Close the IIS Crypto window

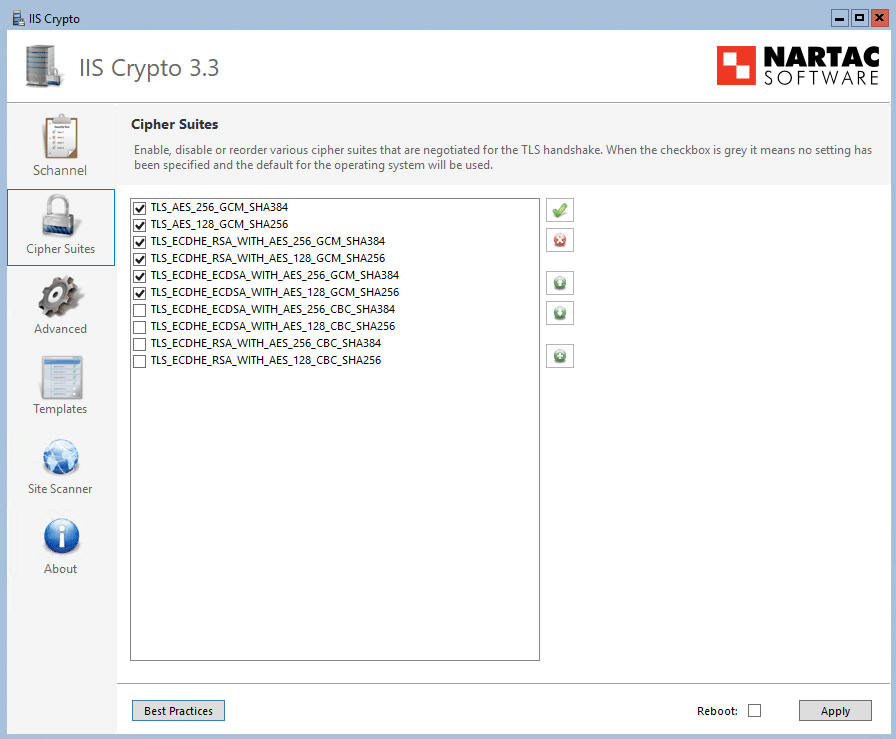879,18
